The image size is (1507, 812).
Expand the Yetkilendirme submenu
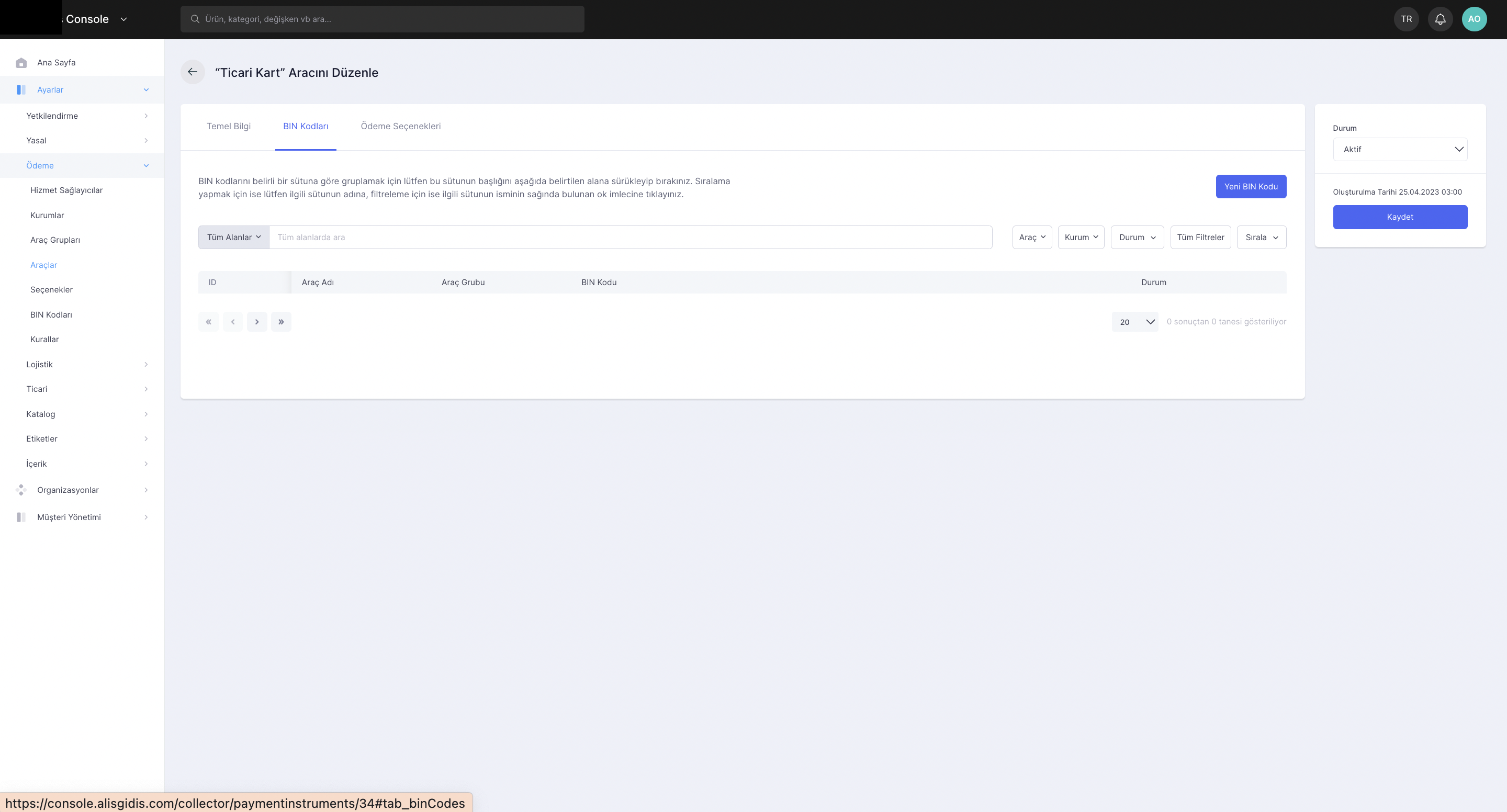pos(147,116)
